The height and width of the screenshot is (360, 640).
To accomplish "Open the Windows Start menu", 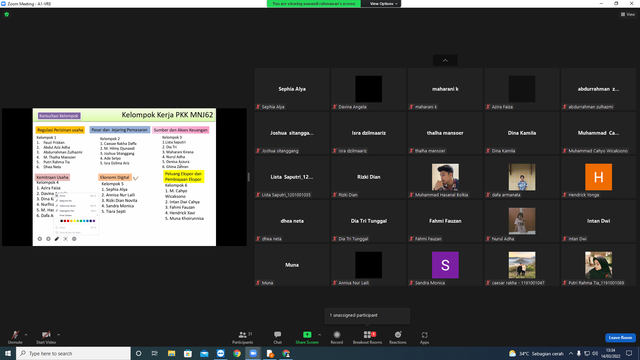I will pyautogui.click(x=8, y=353).
